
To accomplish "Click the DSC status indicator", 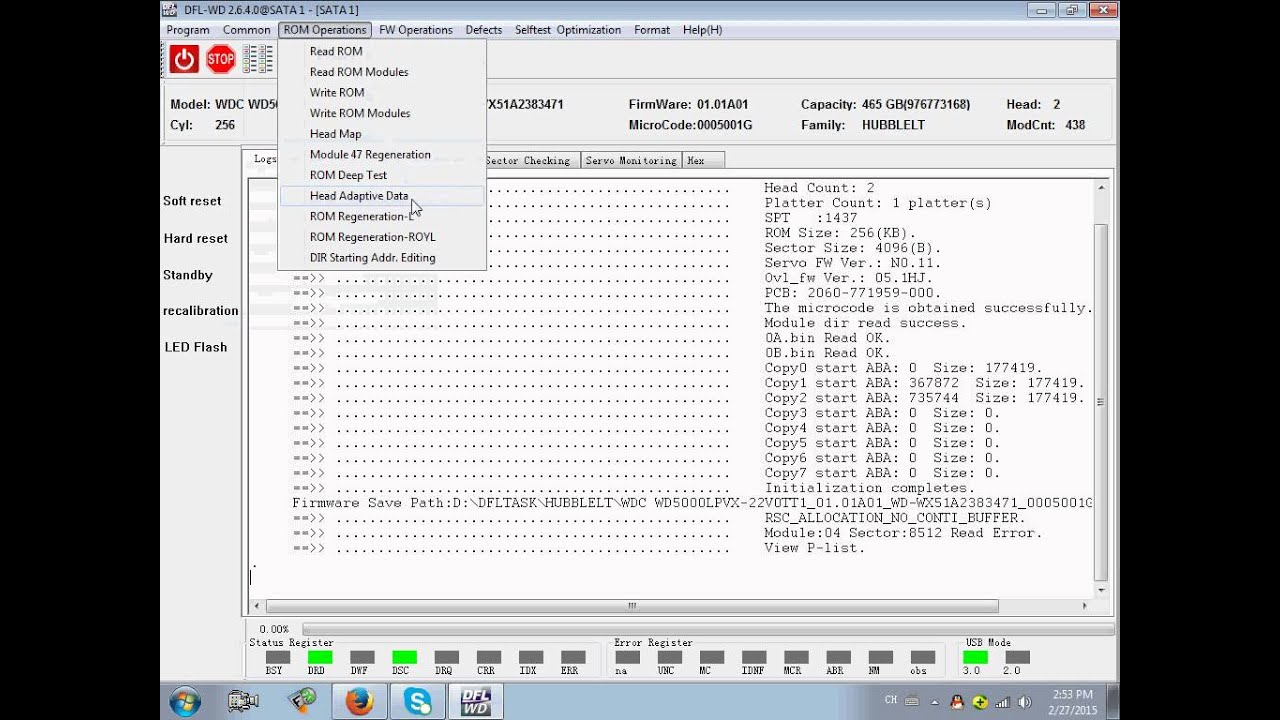I will click(404, 657).
